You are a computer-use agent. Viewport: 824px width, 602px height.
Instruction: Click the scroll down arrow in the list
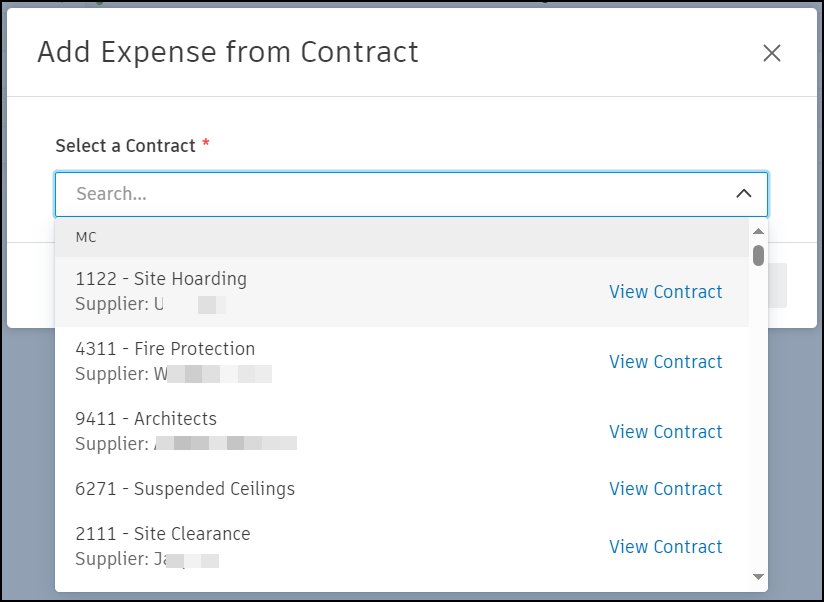[758, 577]
